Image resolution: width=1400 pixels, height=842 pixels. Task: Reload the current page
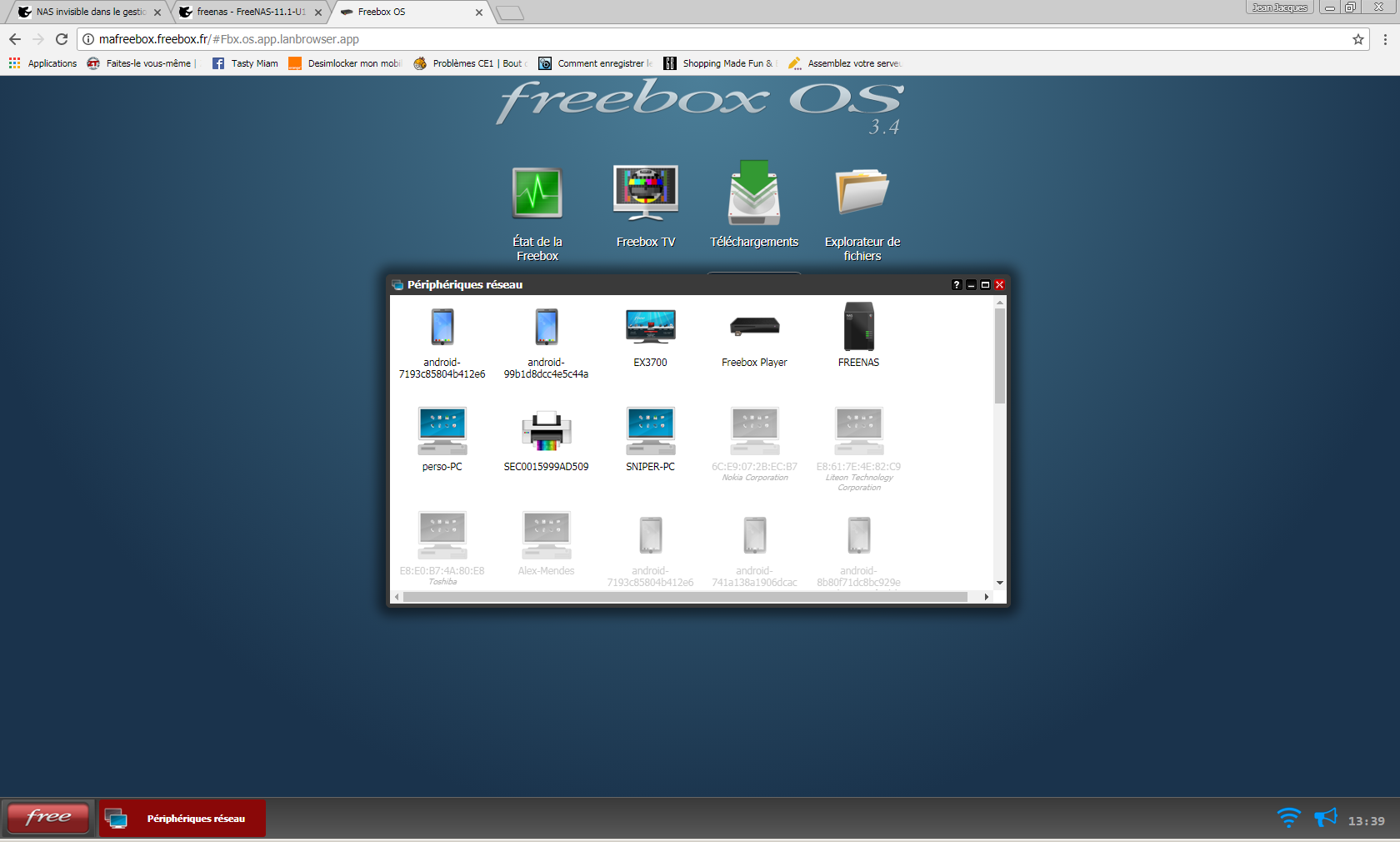(62, 39)
